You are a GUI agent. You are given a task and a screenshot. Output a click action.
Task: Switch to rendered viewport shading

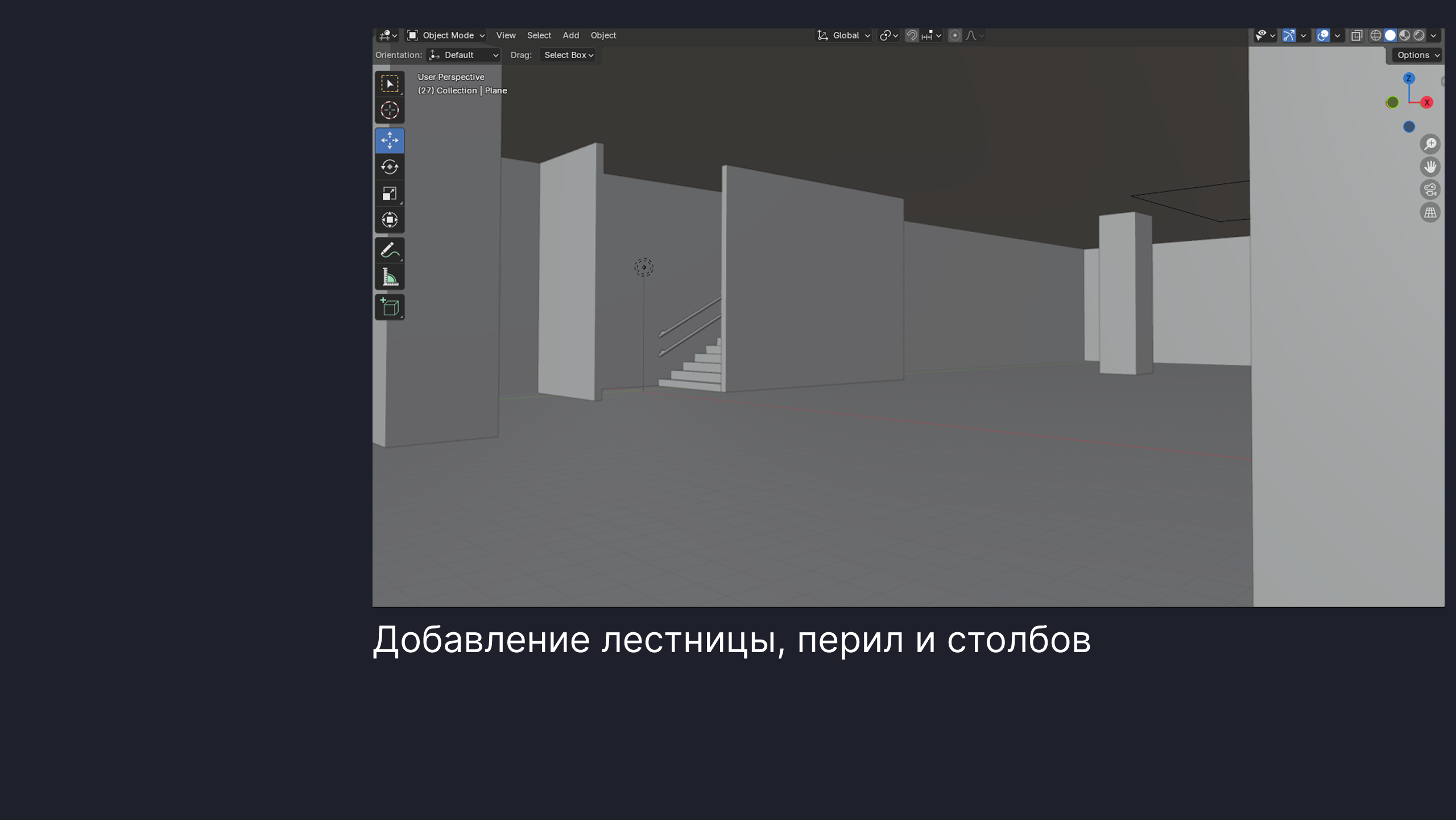[x=1419, y=35]
